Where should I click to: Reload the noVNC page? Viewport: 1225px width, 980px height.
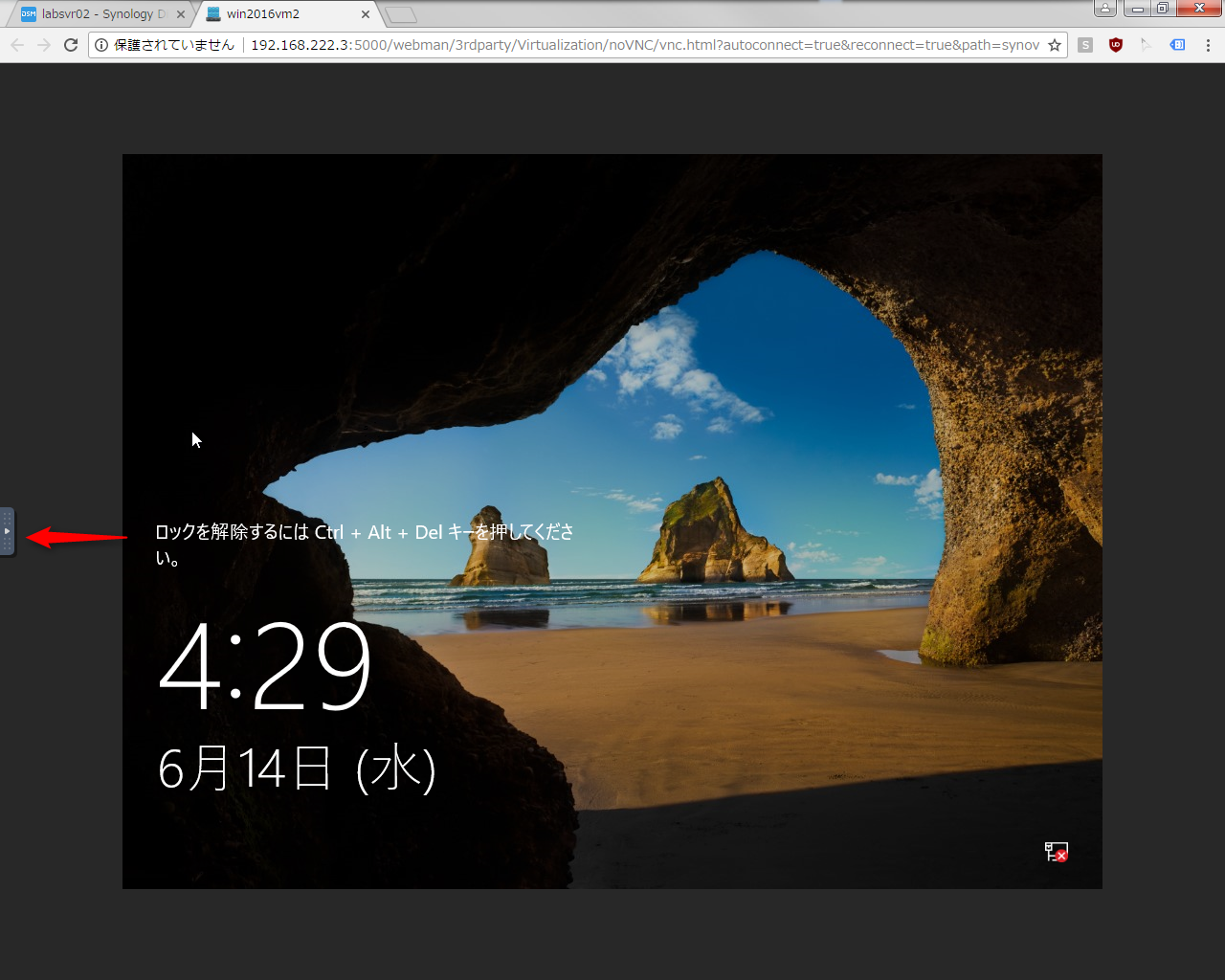(71, 45)
